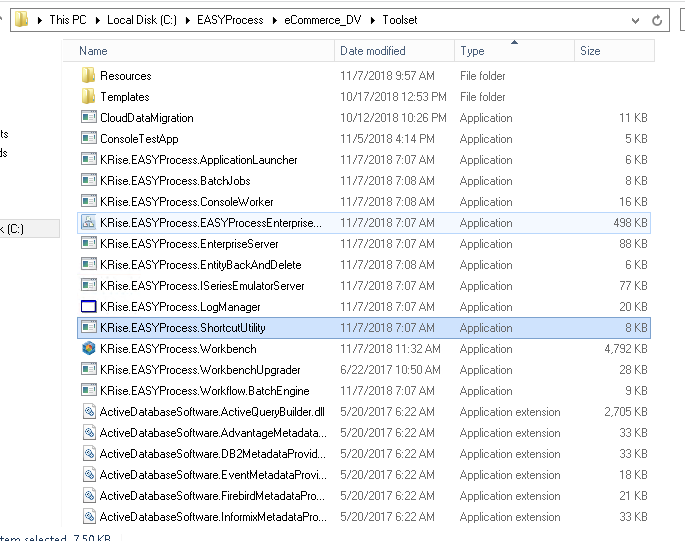Click the ShortcutUtility application icon
Screen dimensions: 685x541
89,327
